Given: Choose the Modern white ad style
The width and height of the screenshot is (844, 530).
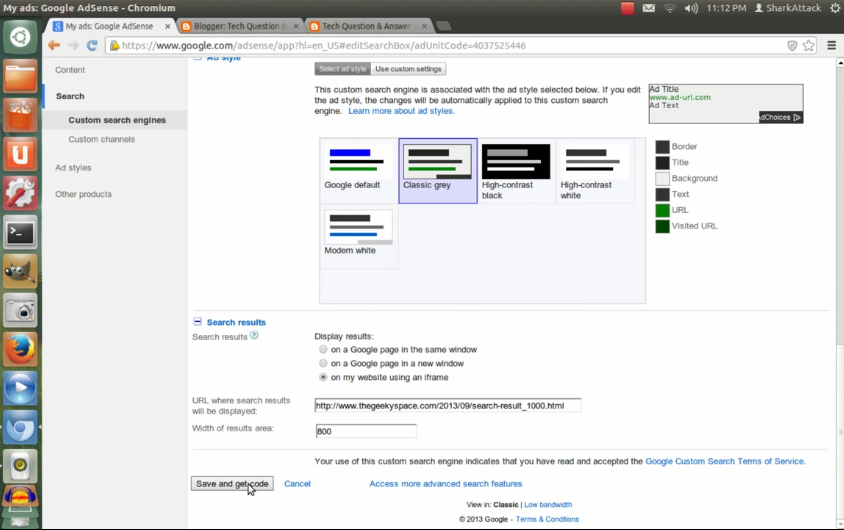Looking at the screenshot, I should [359, 236].
